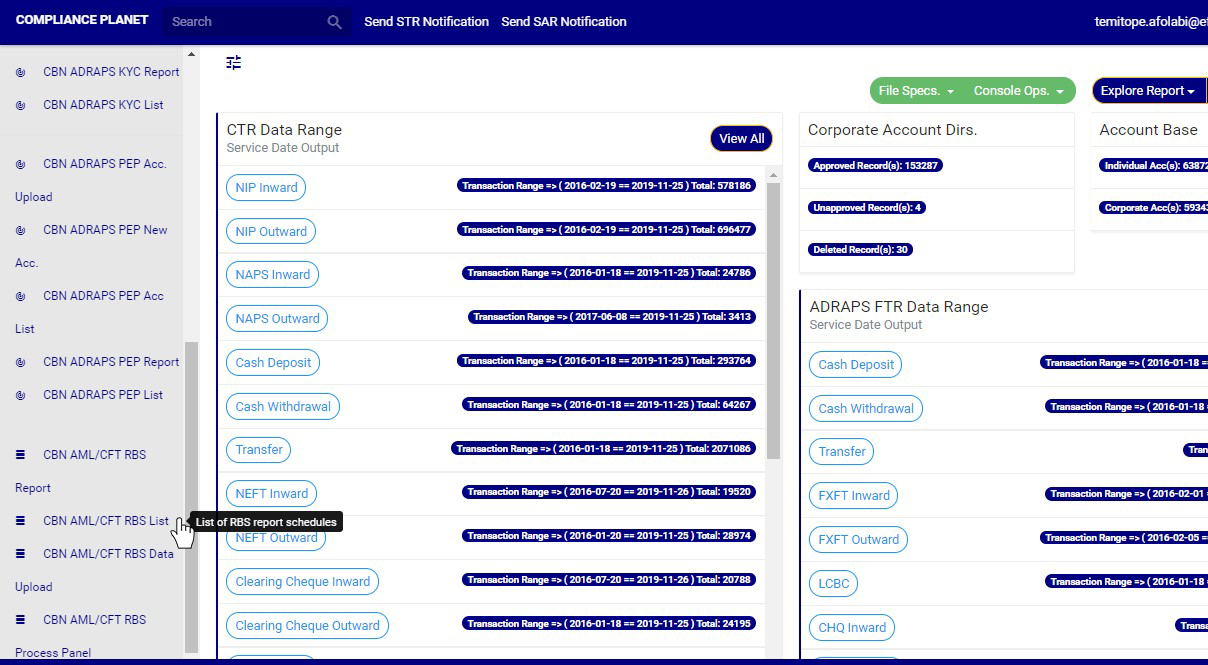Click the filter sliders icon
This screenshot has width=1208, height=665.
click(234, 63)
